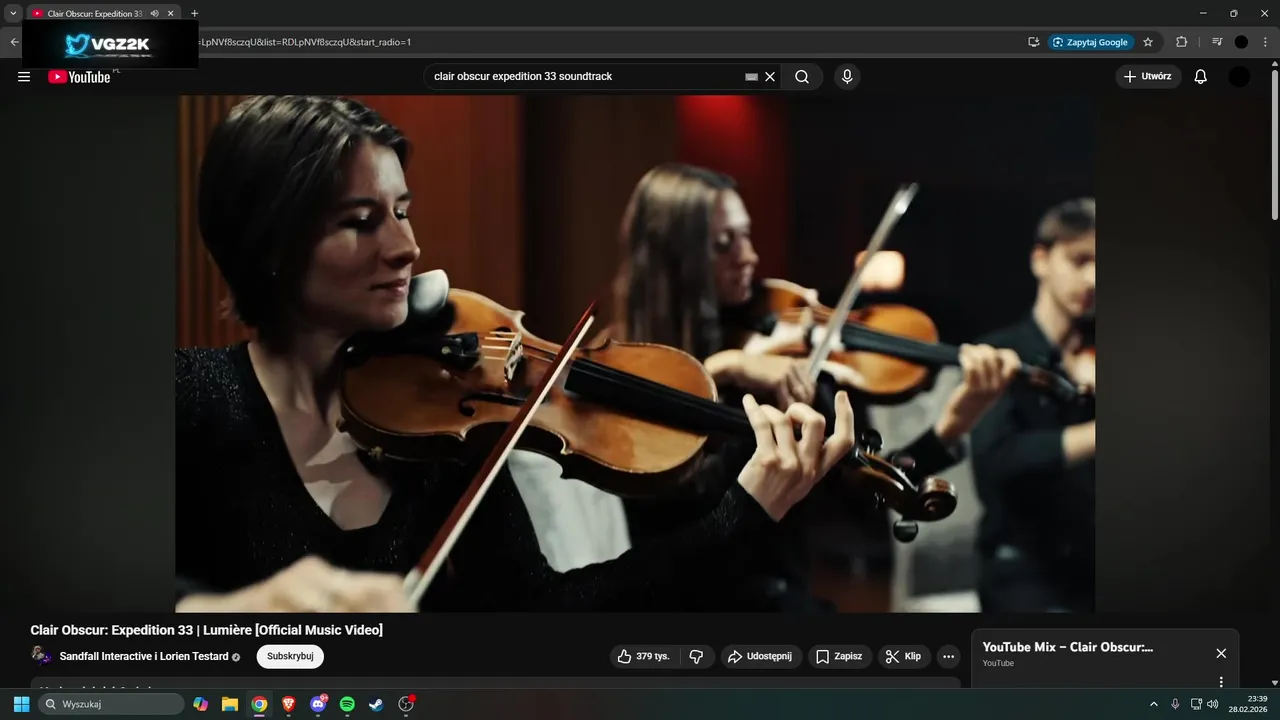Open more actions for the video
The image size is (1280, 720).
(949, 656)
